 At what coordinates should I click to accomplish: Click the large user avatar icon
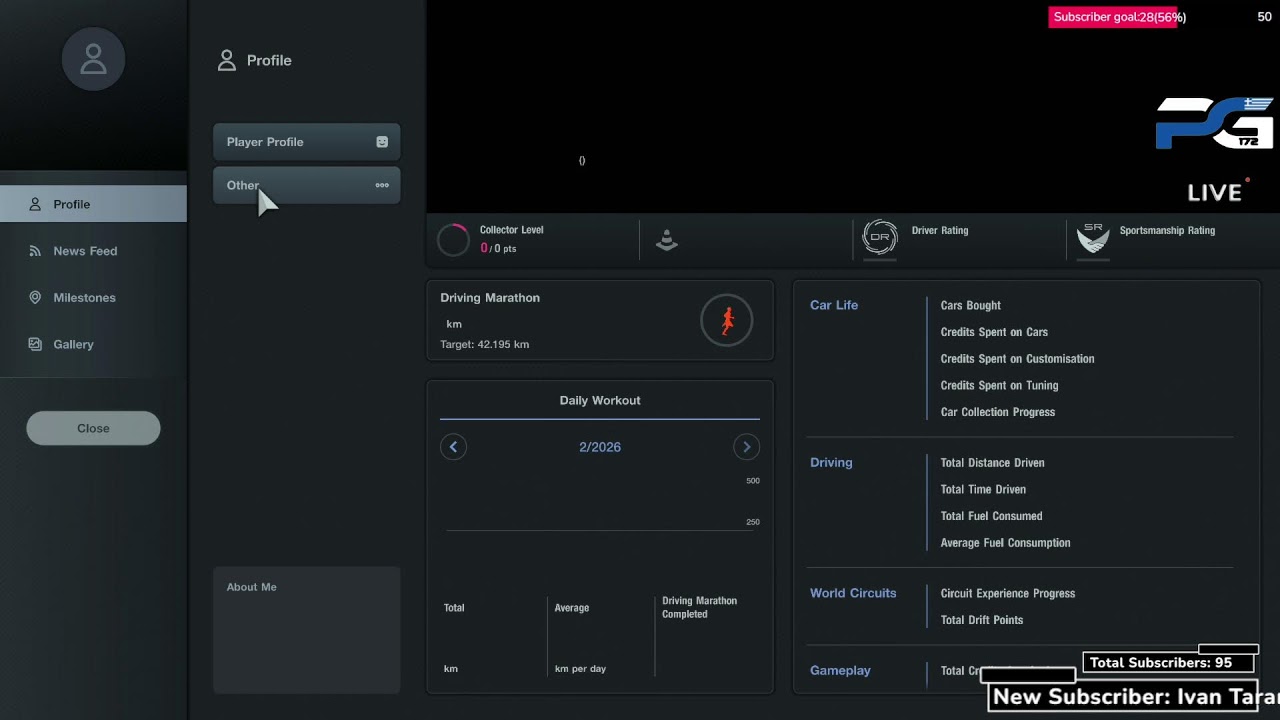[x=93, y=60]
